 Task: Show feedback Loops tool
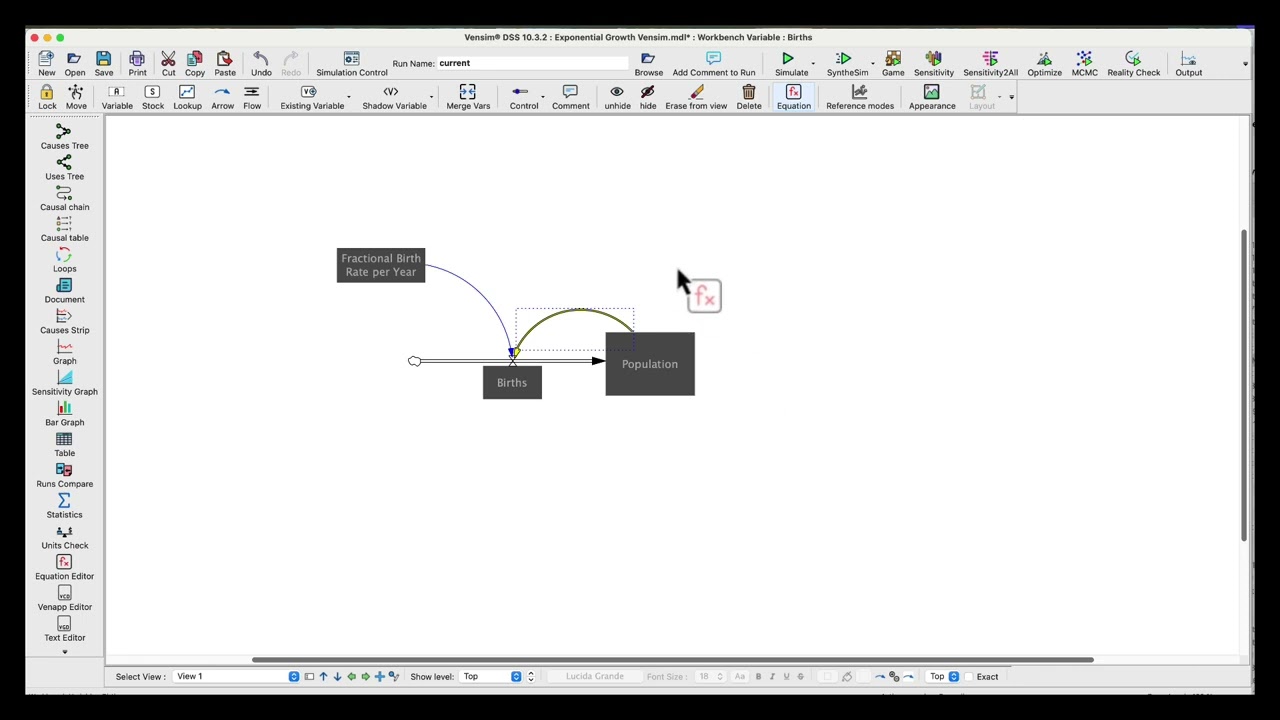pyautogui.click(x=64, y=260)
